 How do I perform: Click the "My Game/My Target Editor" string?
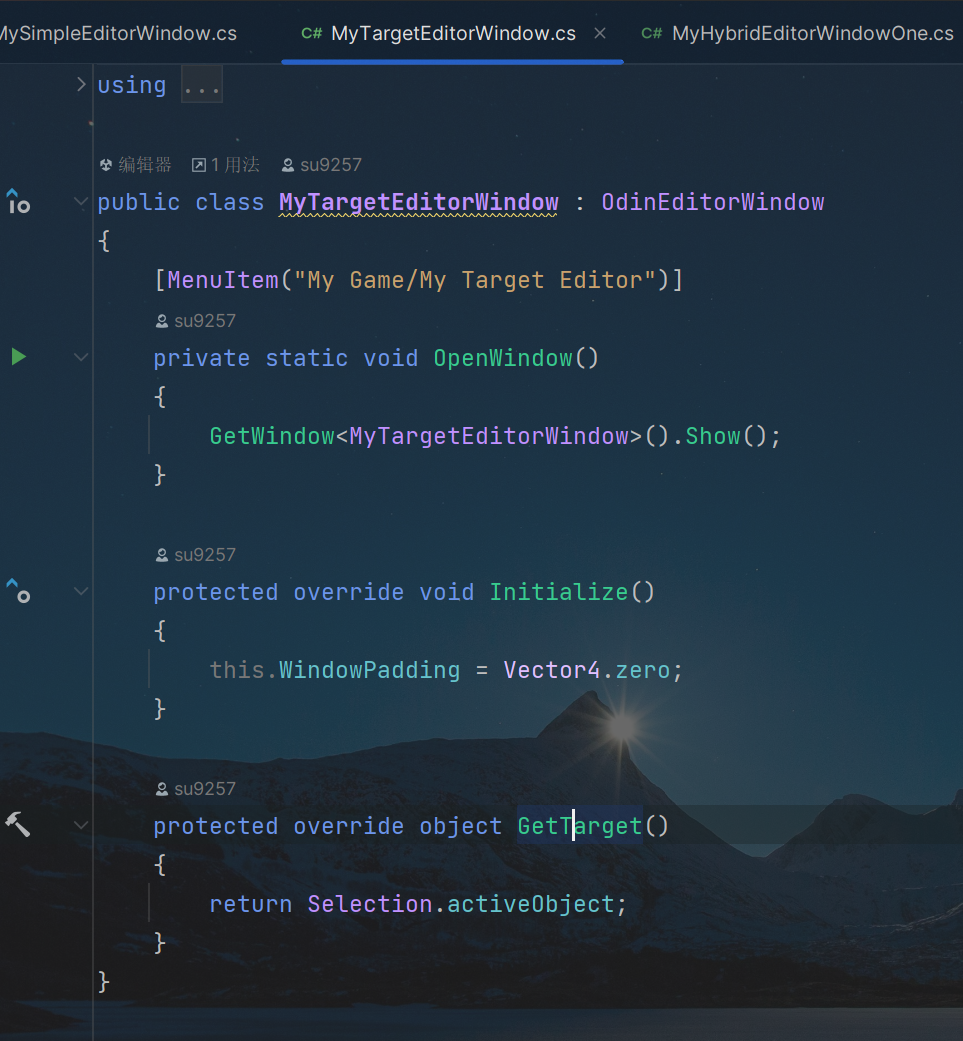coord(475,280)
